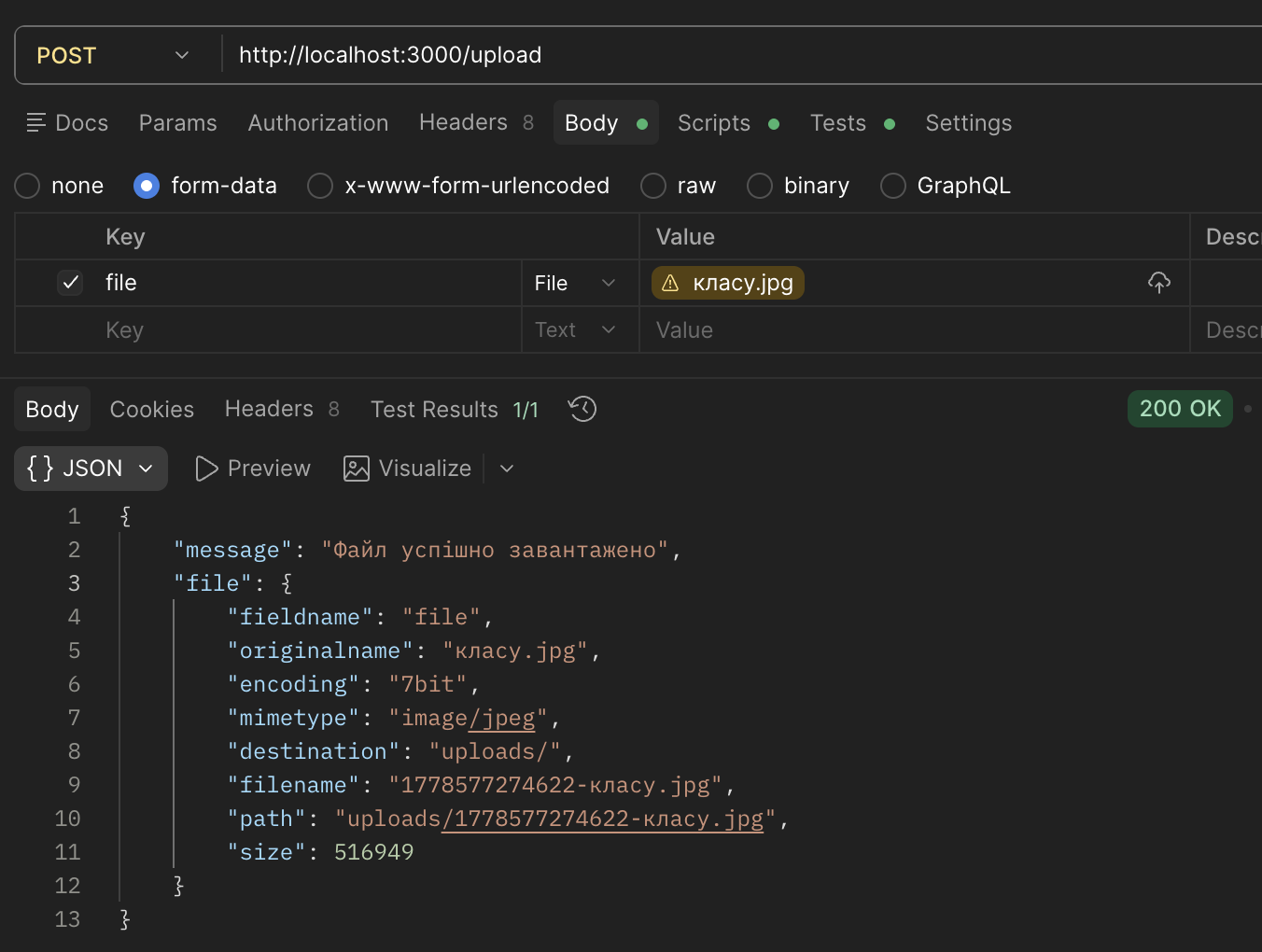This screenshot has height=952, width=1262.
Task: Expand the File type dropdown for file key
Action: (575, 283)
